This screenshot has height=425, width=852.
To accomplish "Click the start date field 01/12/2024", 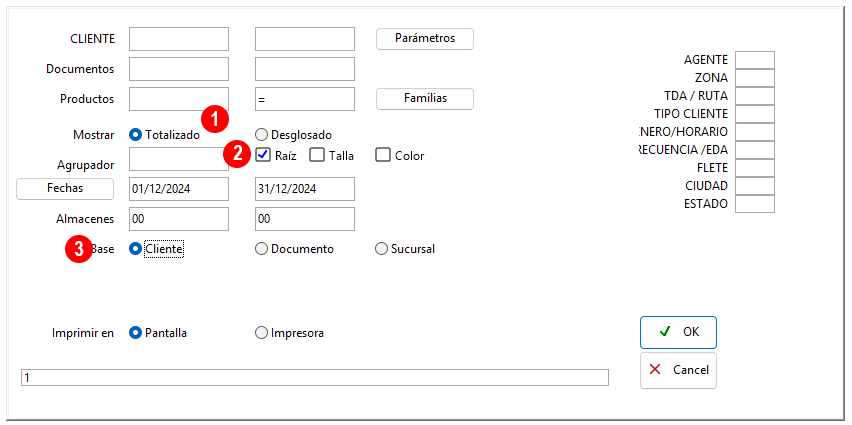I will click(179, 189).
